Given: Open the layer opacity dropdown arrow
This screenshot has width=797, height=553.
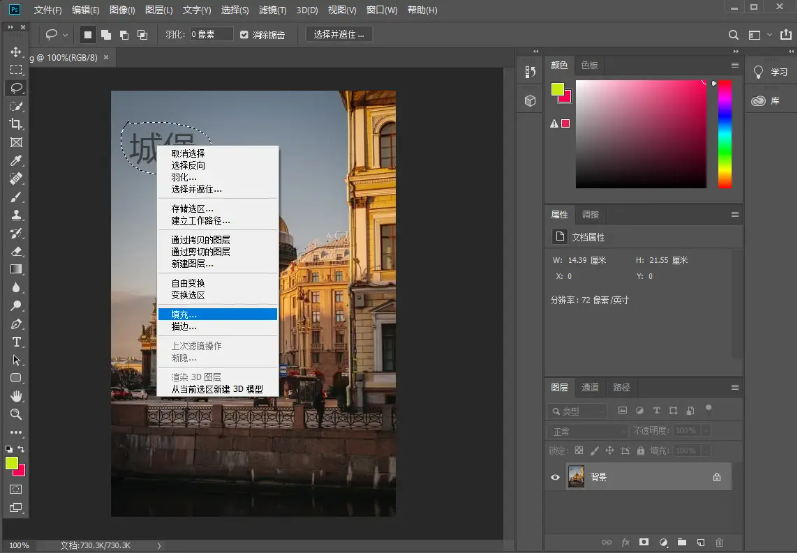Looking at the screenshot, I should click(706, 431).
